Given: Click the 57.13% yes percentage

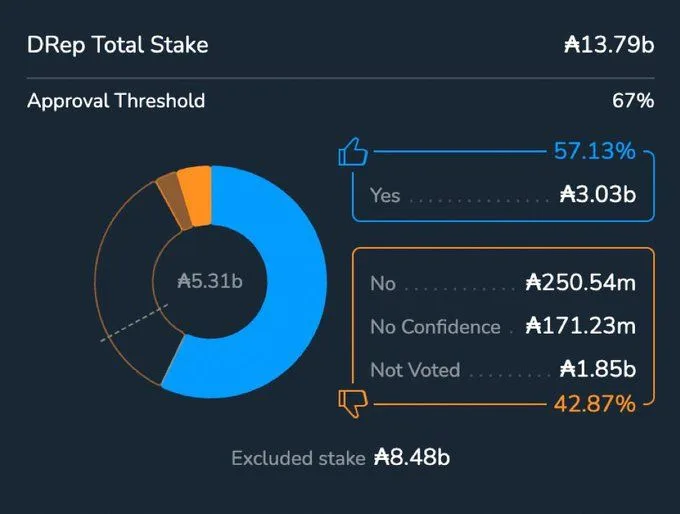Looking at the screenshot, I should (594, 152).
